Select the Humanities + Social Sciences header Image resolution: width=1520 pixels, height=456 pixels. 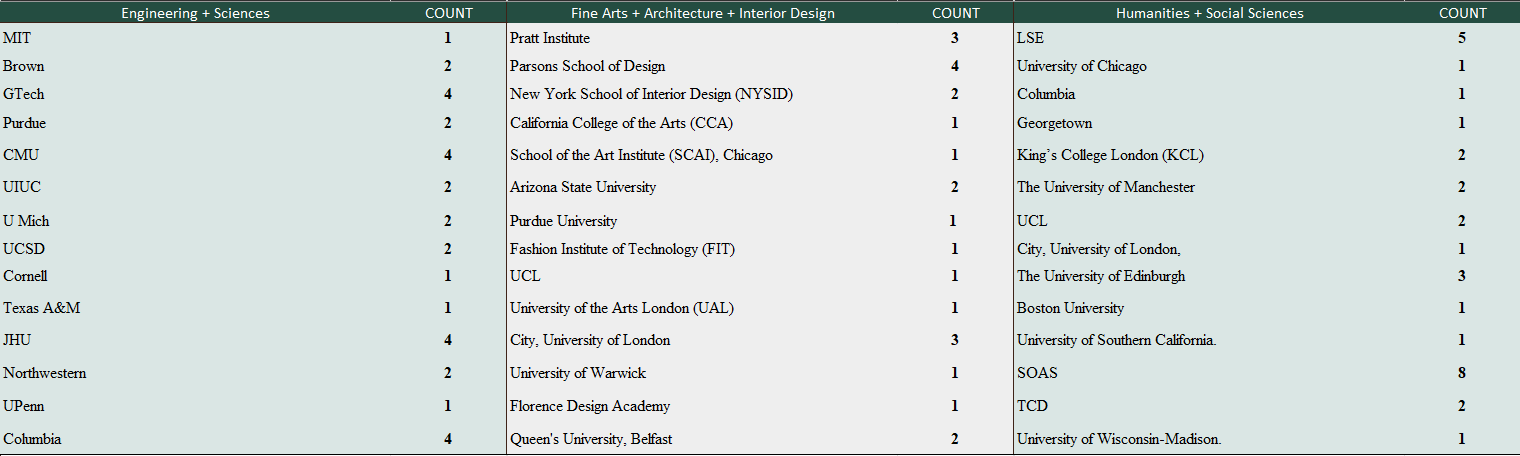coord(1210,13)
